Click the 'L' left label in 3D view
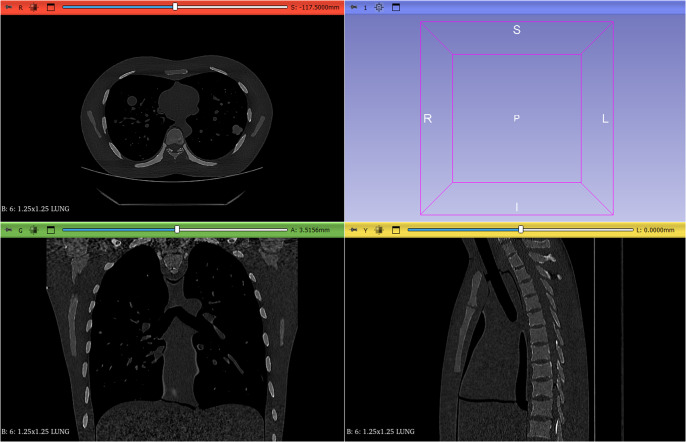 (605, 119)
